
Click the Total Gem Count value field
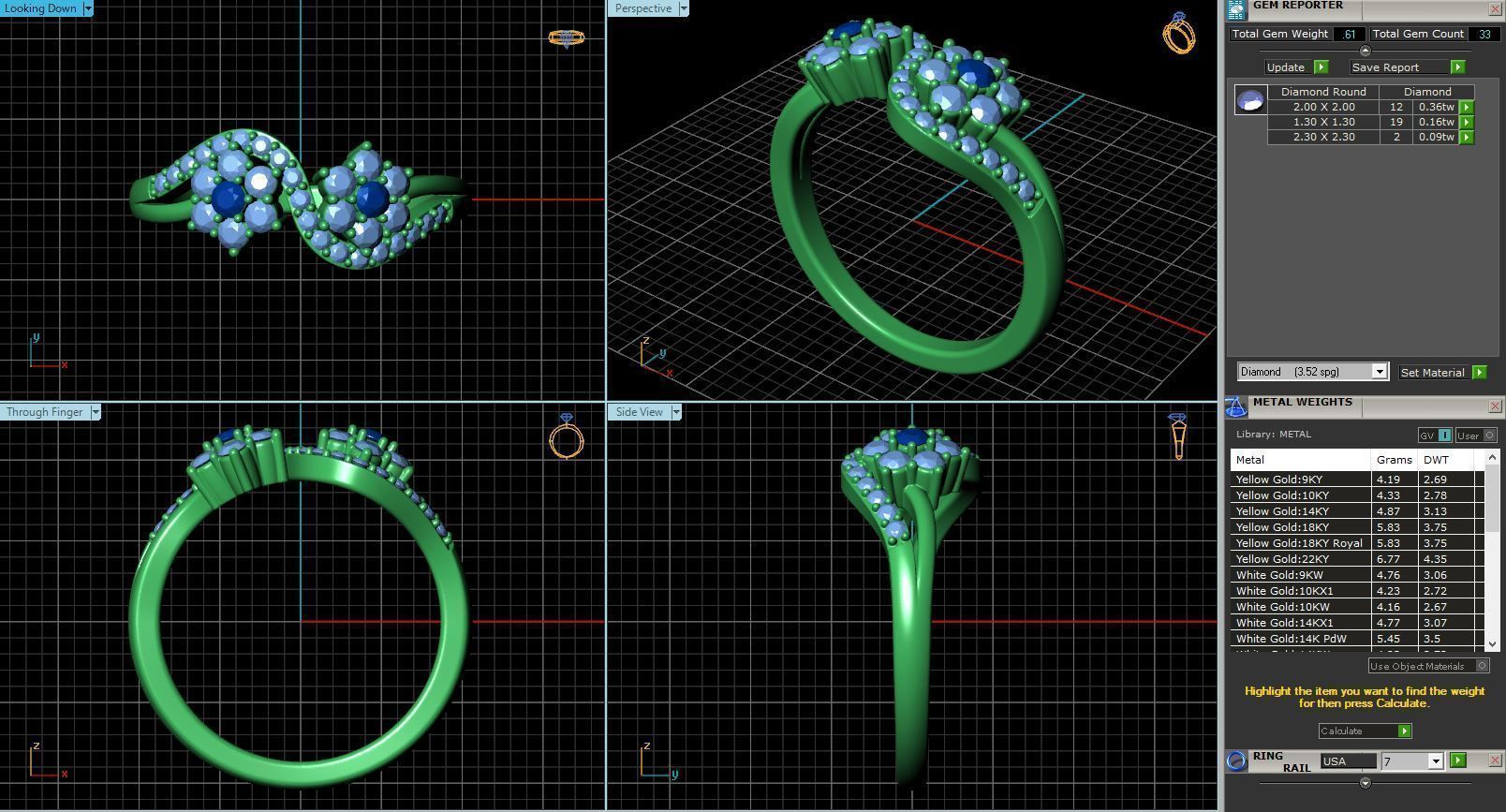(1484, 34)
